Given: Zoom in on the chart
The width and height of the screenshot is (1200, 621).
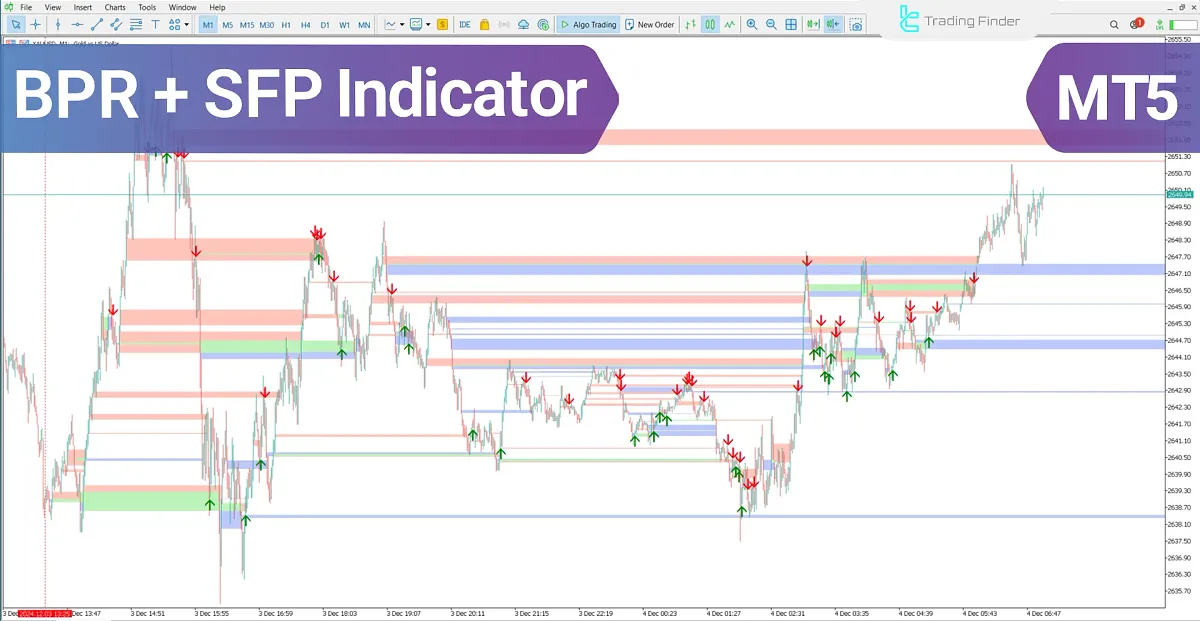Looking at the screenshot, I should pos(751,24).
